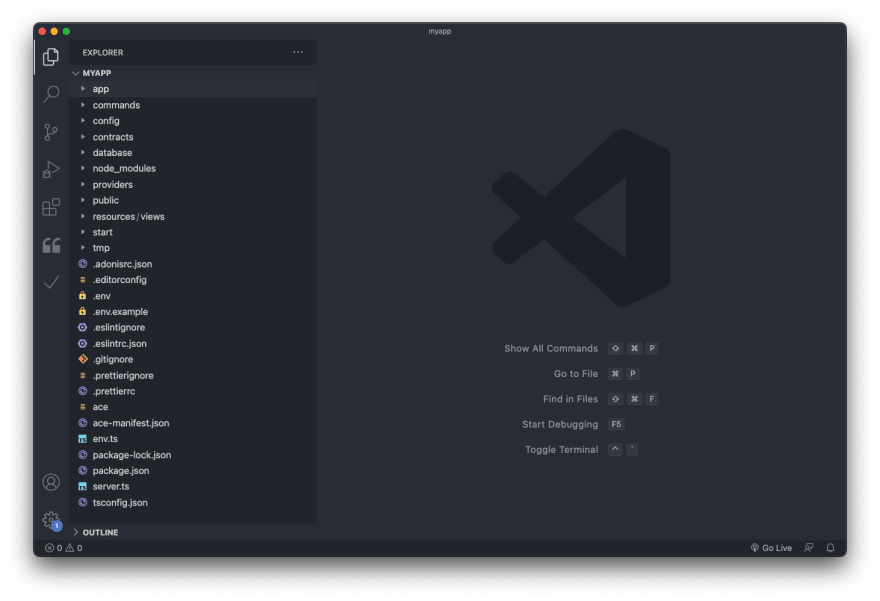The image size is (880, 601).
Task: Open the .eslintignore file
Action: 192,328
